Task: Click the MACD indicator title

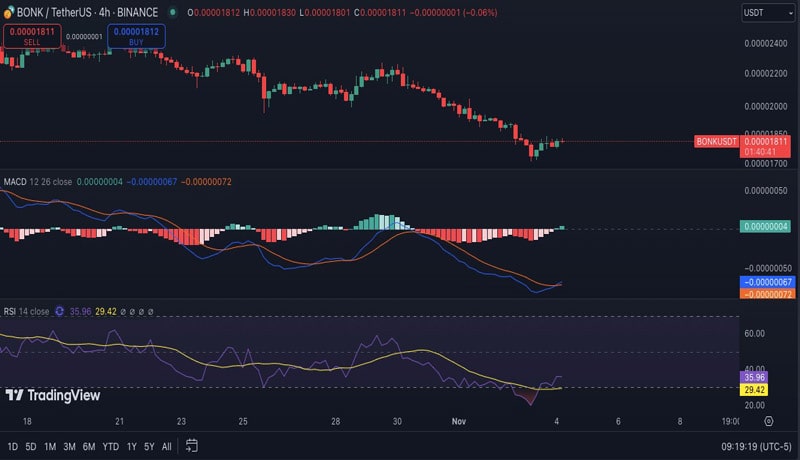Action: point(15,182)
